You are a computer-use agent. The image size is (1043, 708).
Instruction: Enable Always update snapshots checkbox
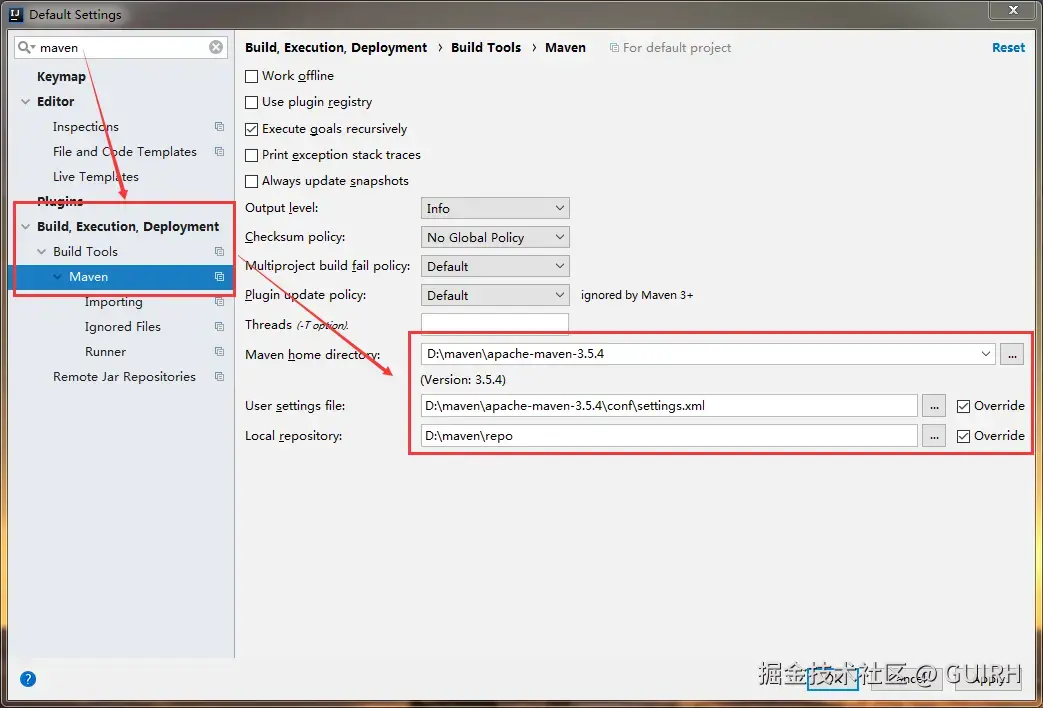pyautogui.click(x=251, y=182)
